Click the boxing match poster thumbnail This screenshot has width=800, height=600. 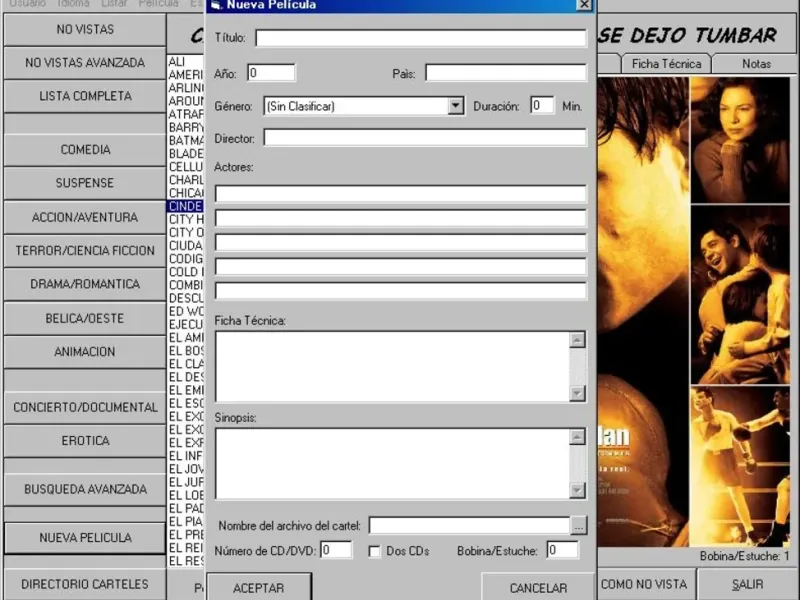tap(740, 466)
